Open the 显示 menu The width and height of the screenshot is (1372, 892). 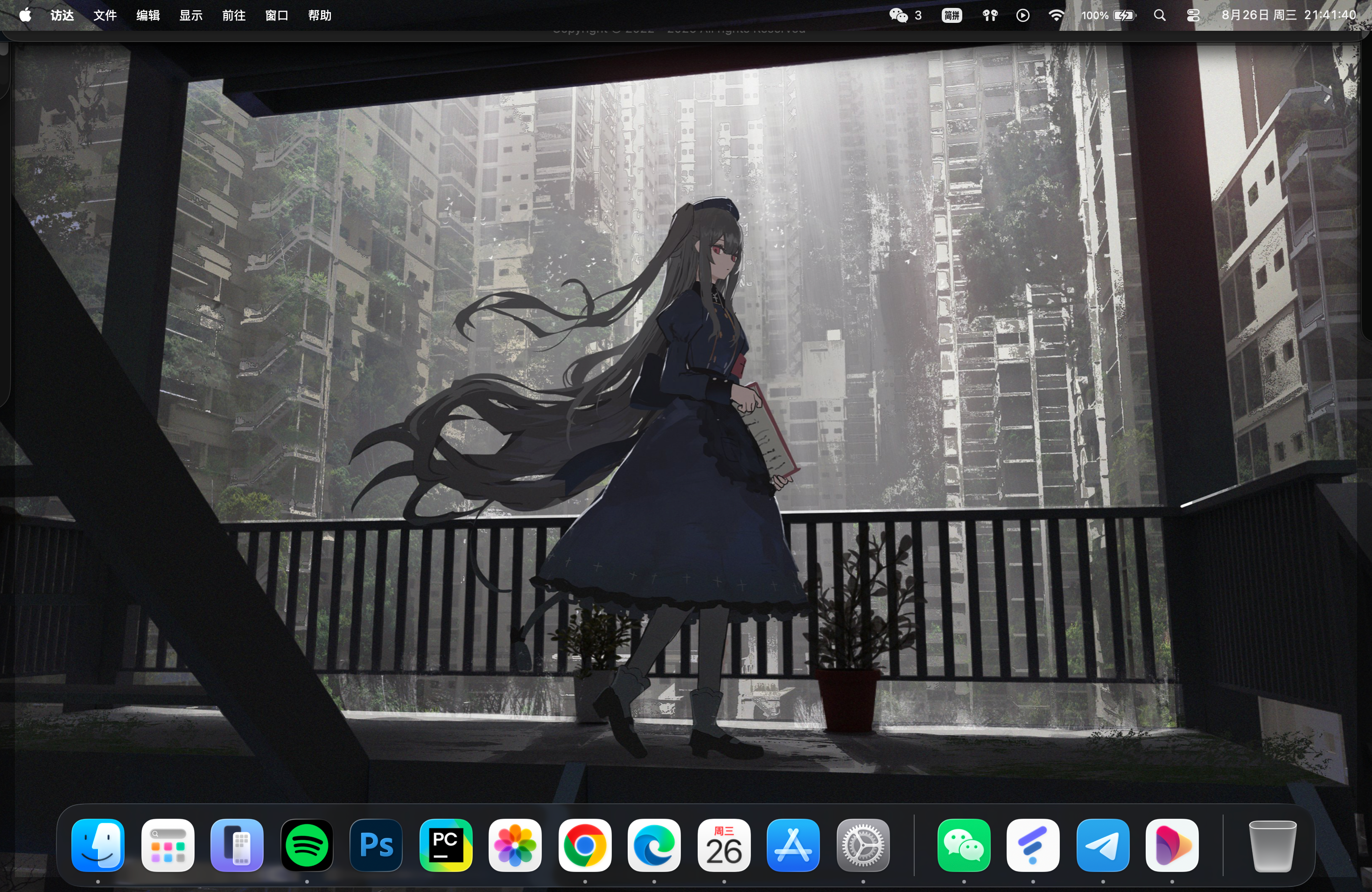pyautogui.click(x=191, y=15)
